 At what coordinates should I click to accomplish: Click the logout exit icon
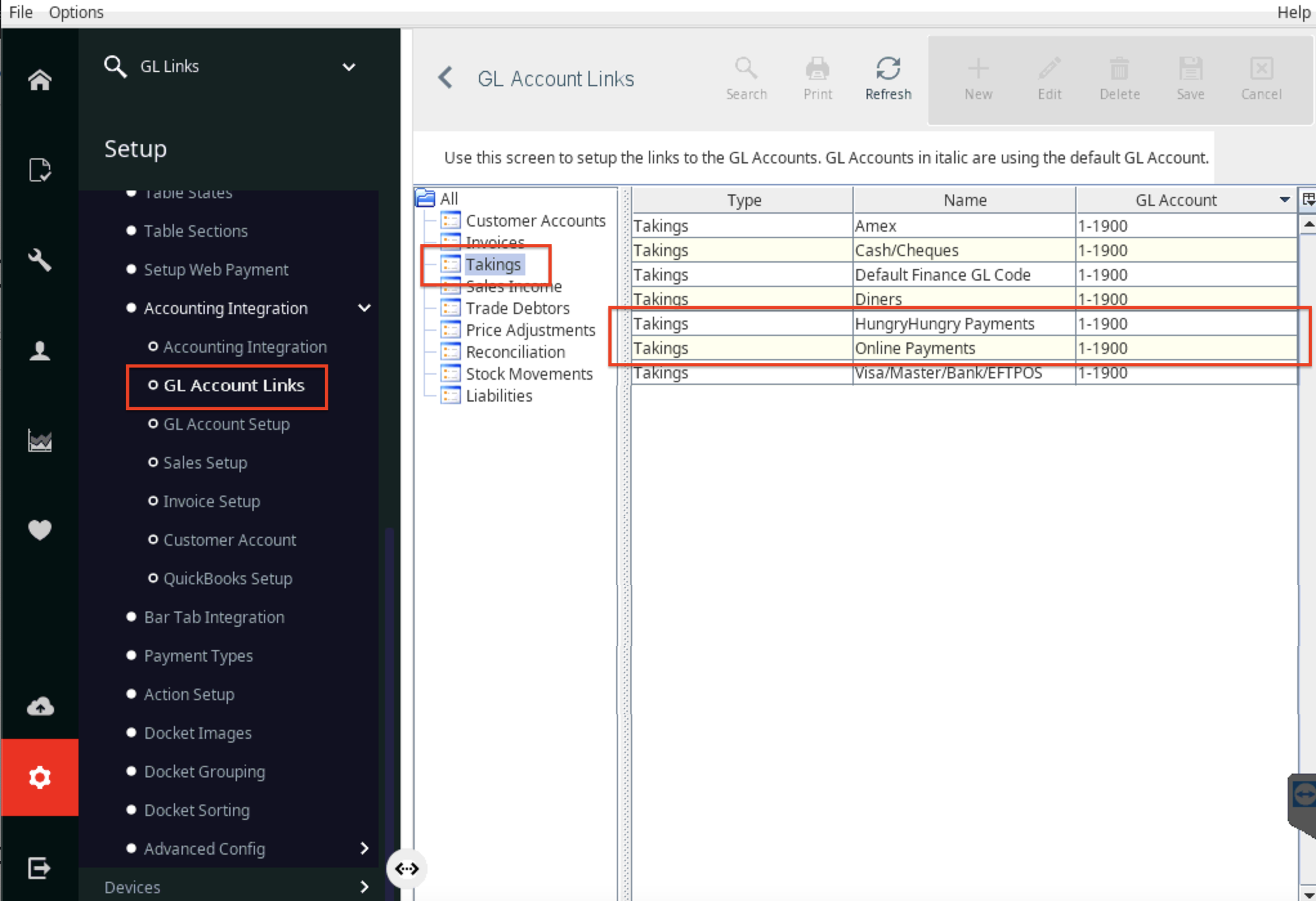pos(39,868)
